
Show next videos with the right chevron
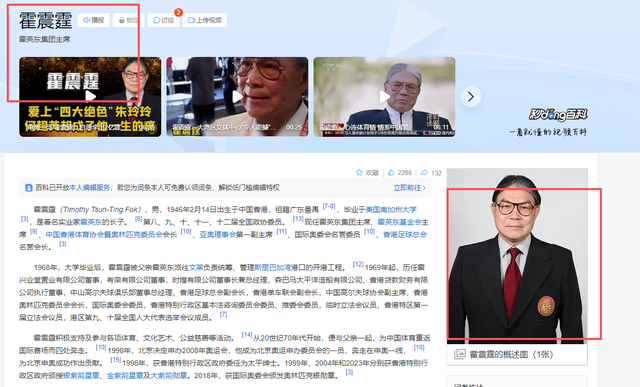tap(471, 97)
